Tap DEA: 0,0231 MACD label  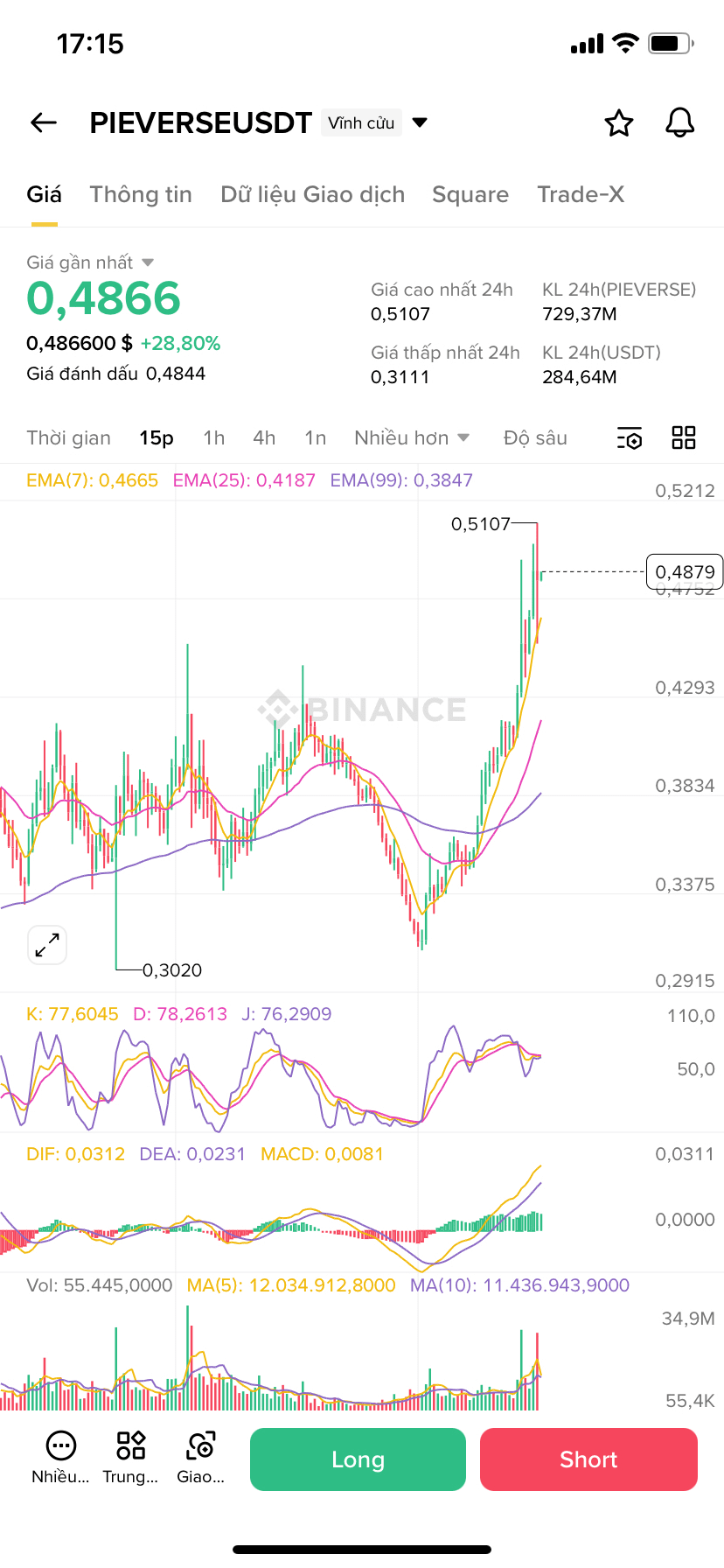pos(192,1154)
